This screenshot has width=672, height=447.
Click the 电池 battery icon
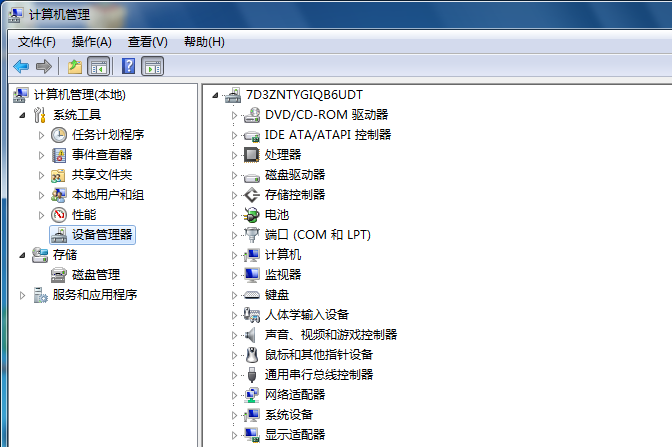coord(252,215)
